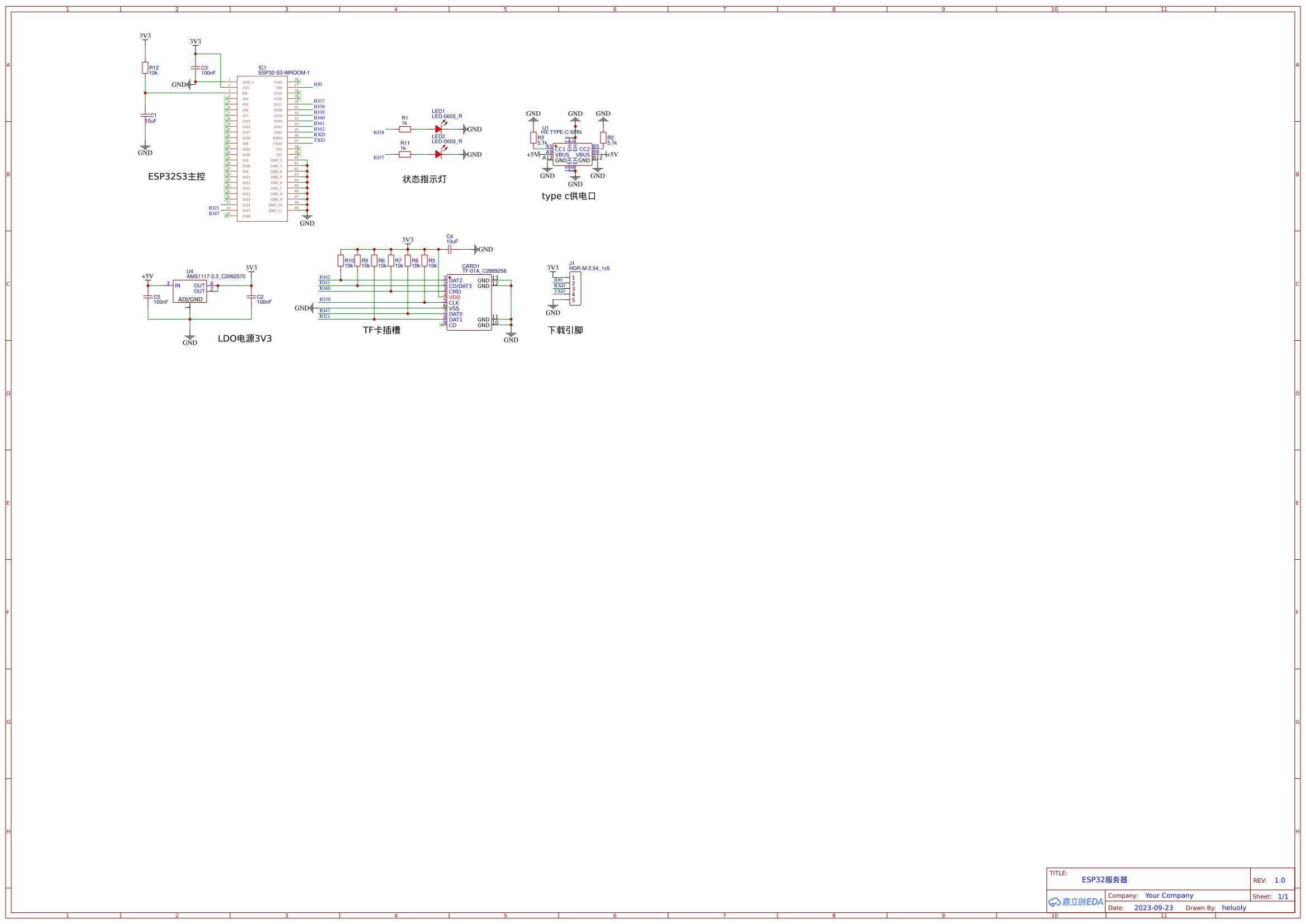Select the type-C connector U1 body
Viewport: 1306px width, 924px height.
(572, 154)
